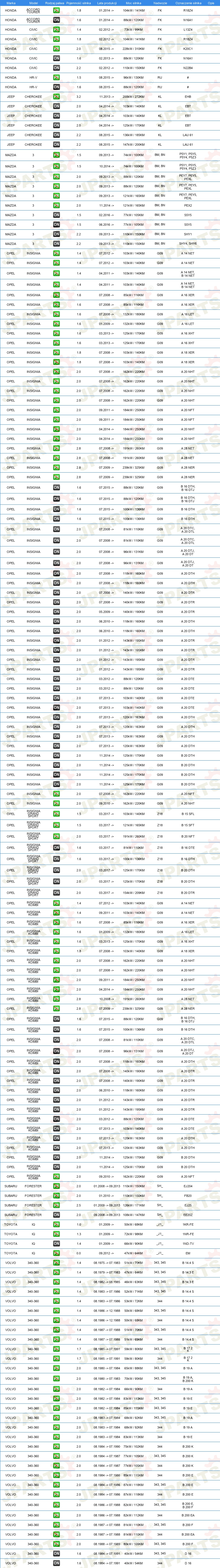The height and width of the screenshot is (1568, 220).
Task: Select engine code cell 1ND-TV
Action: coord(188,1244)
